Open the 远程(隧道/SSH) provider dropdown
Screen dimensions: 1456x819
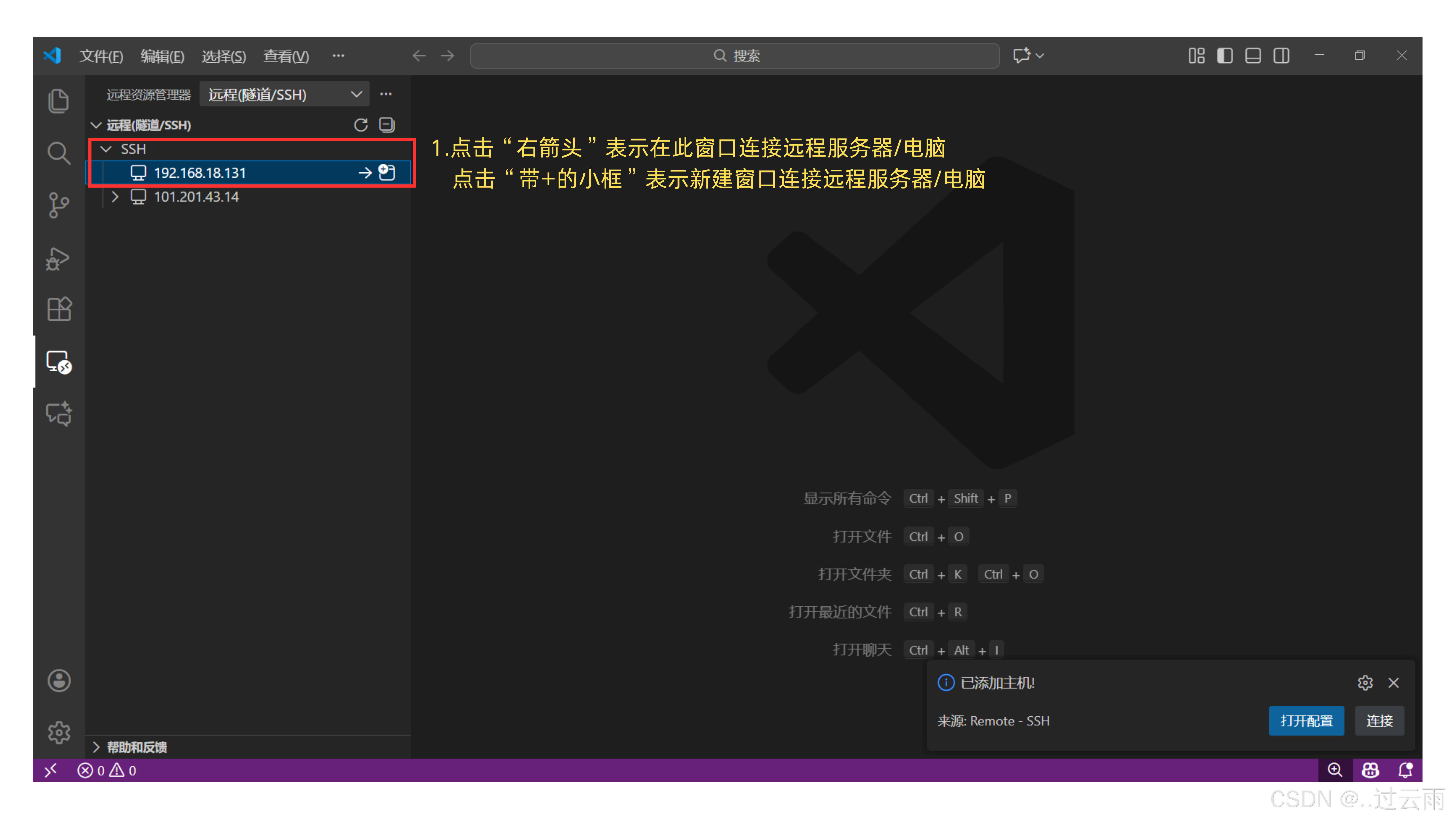pos(356,94)
